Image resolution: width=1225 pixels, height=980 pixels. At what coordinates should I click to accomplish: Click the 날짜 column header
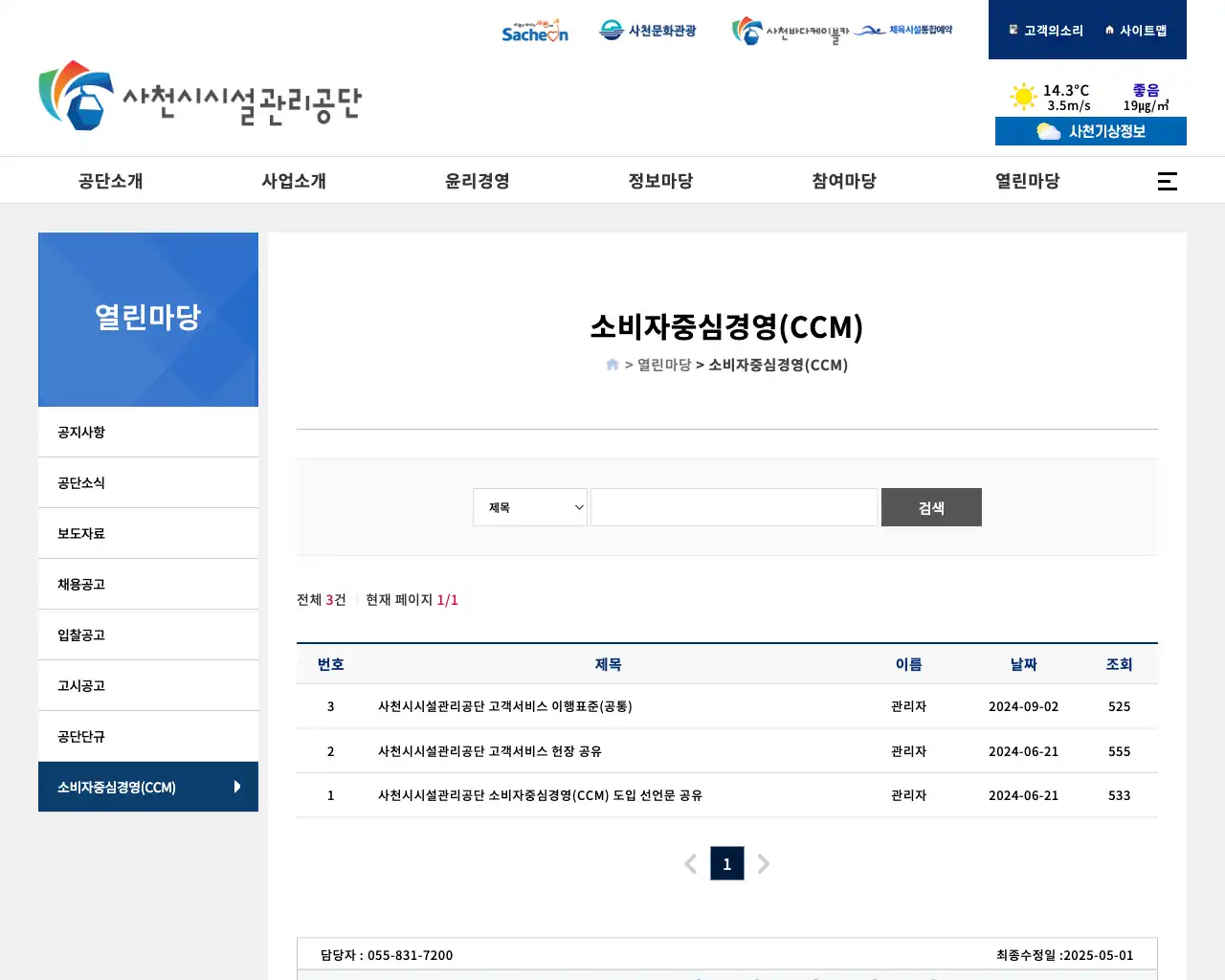coord(1024,664)
